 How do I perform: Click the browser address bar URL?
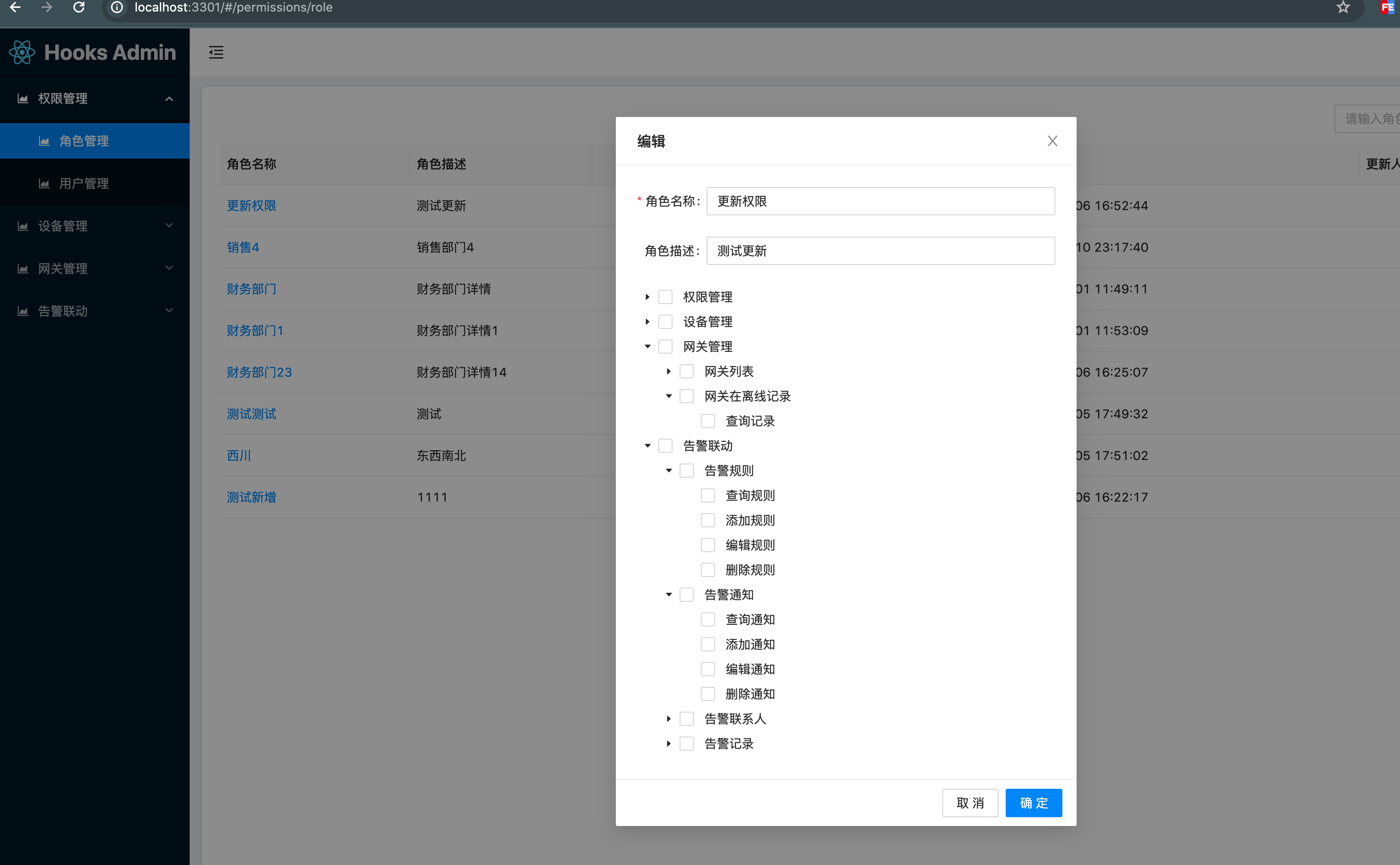[233, 8]
